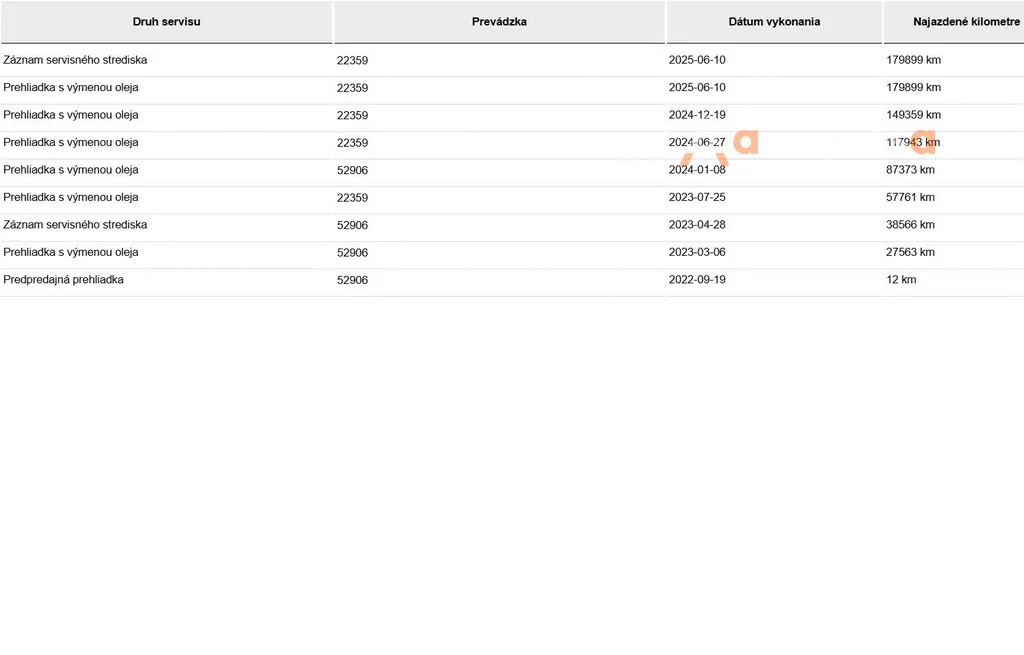Select Prehliadka s výmenou oleja at 179899 km

[71, 88]
